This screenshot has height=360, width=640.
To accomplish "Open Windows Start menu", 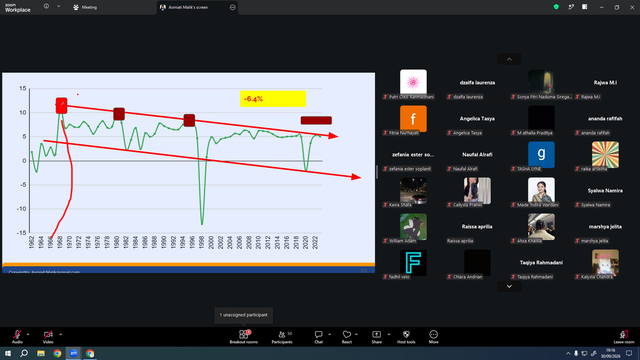I will coord(8,353).
